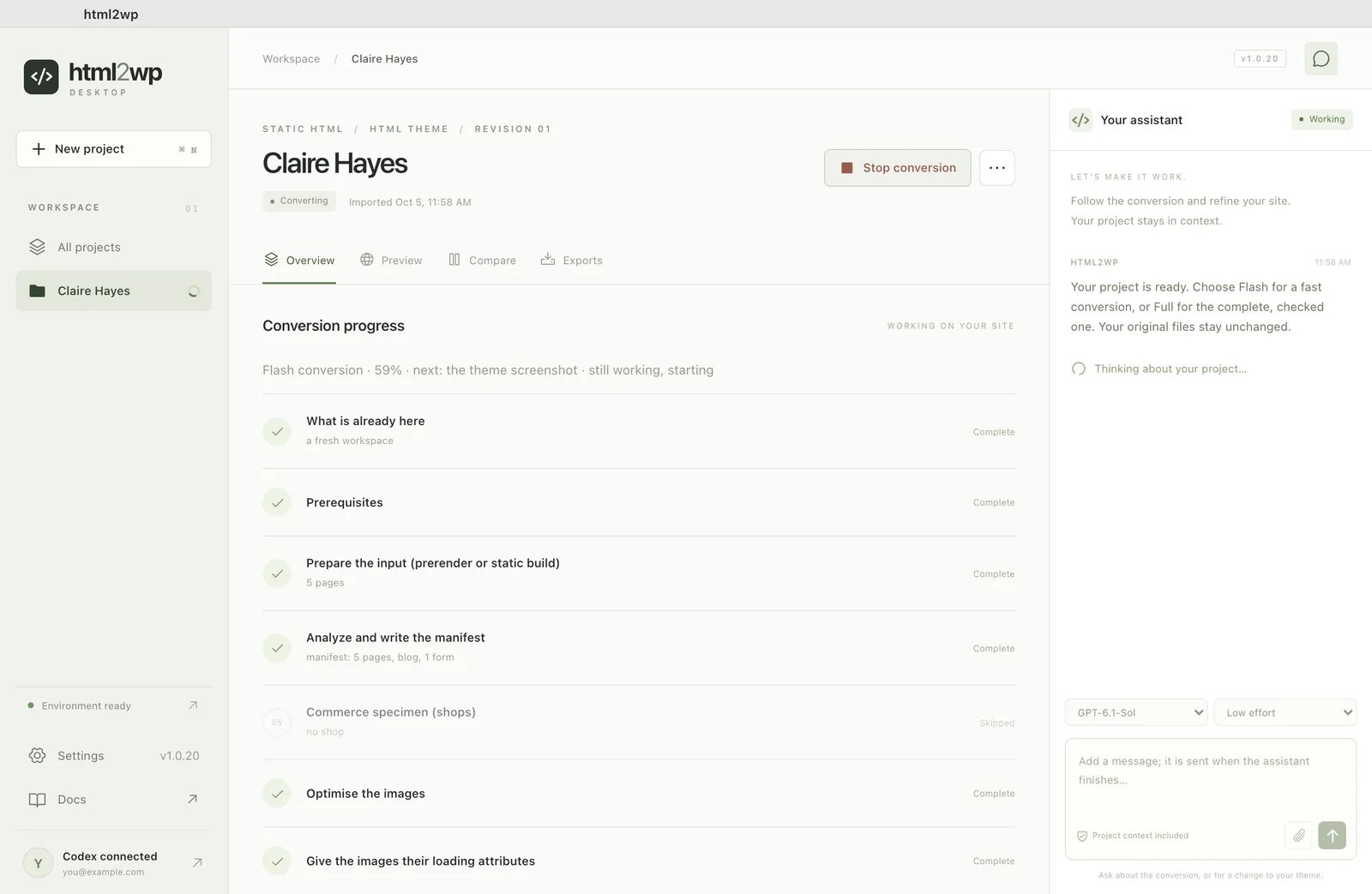
Task: Click the Working status badge
Action: [1321, 119]
